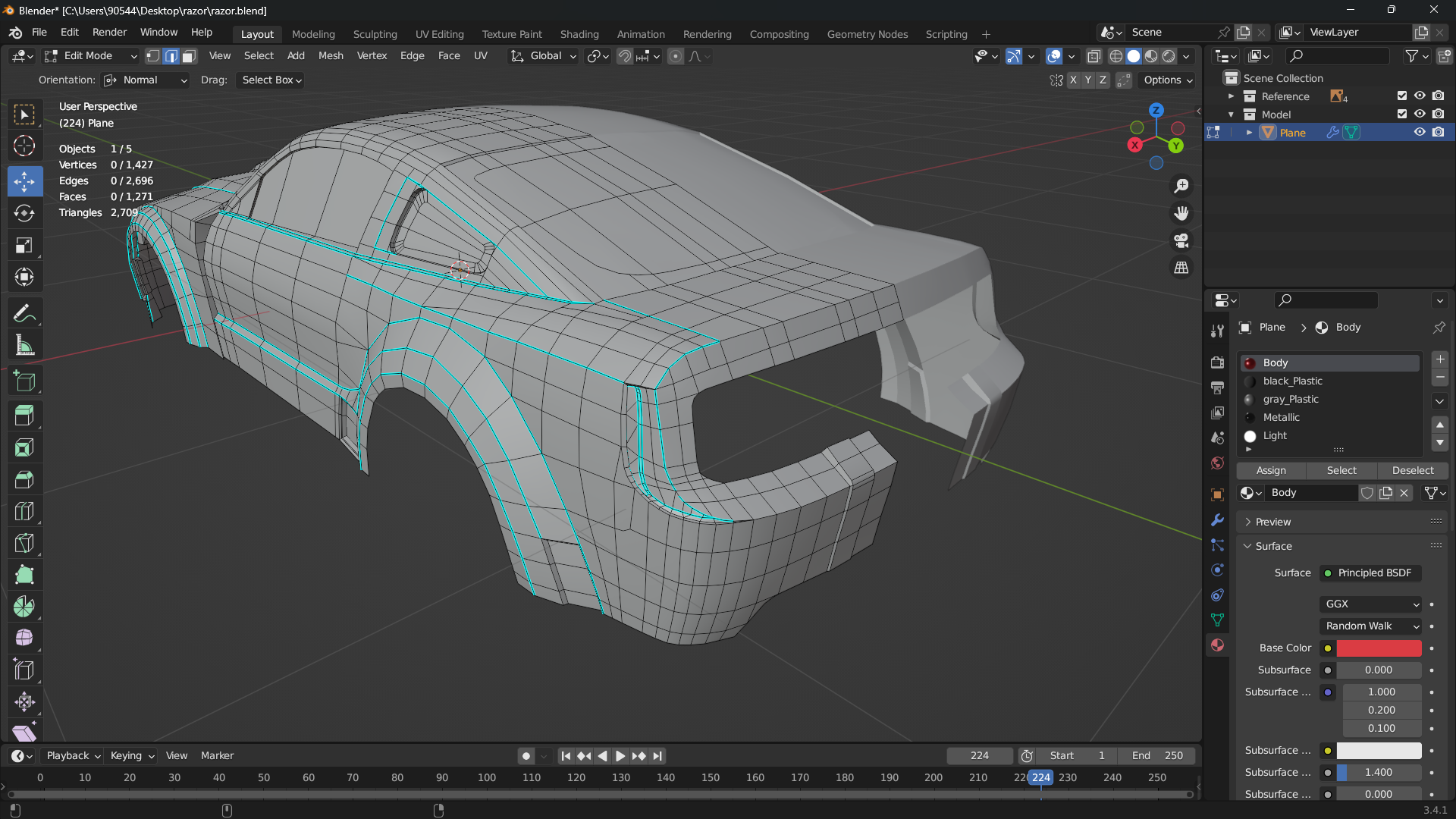Open the Mesh menu
This screenshot has height=819, width=1456.
click(x=331, y=56)
